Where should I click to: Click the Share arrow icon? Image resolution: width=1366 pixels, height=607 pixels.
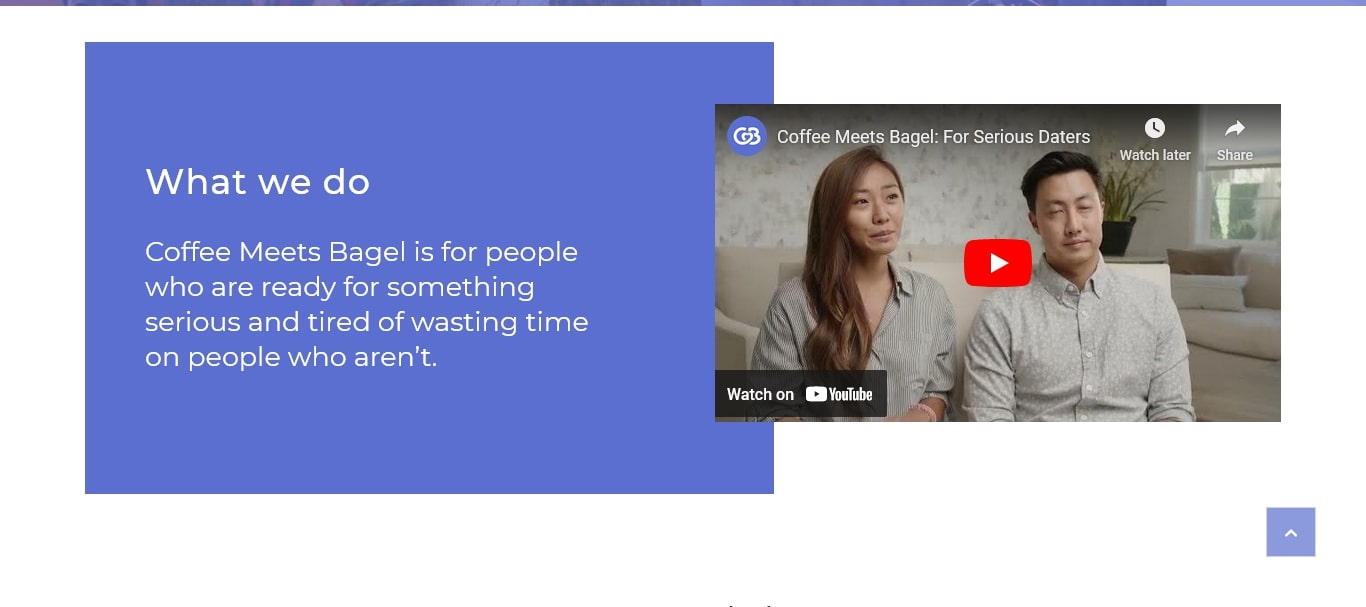coord(1235,128)
